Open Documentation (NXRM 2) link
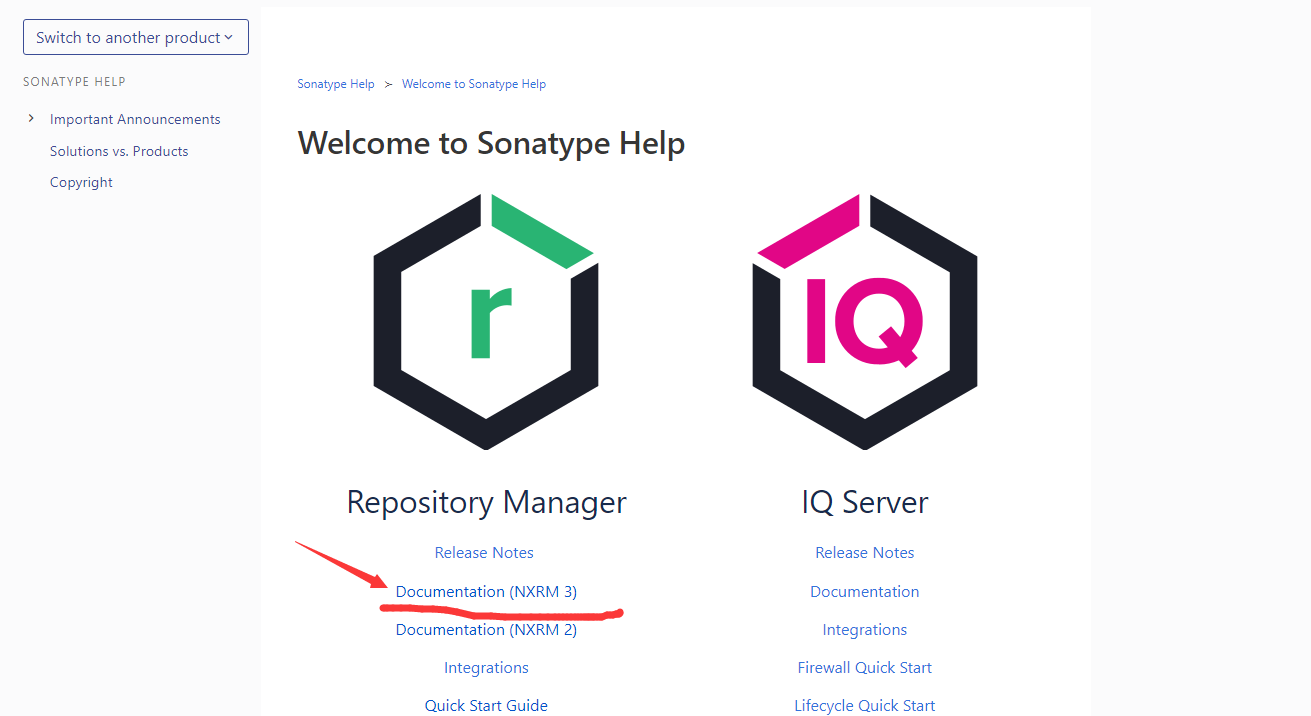The image size is (1311, 716). [x=486, y=629]
